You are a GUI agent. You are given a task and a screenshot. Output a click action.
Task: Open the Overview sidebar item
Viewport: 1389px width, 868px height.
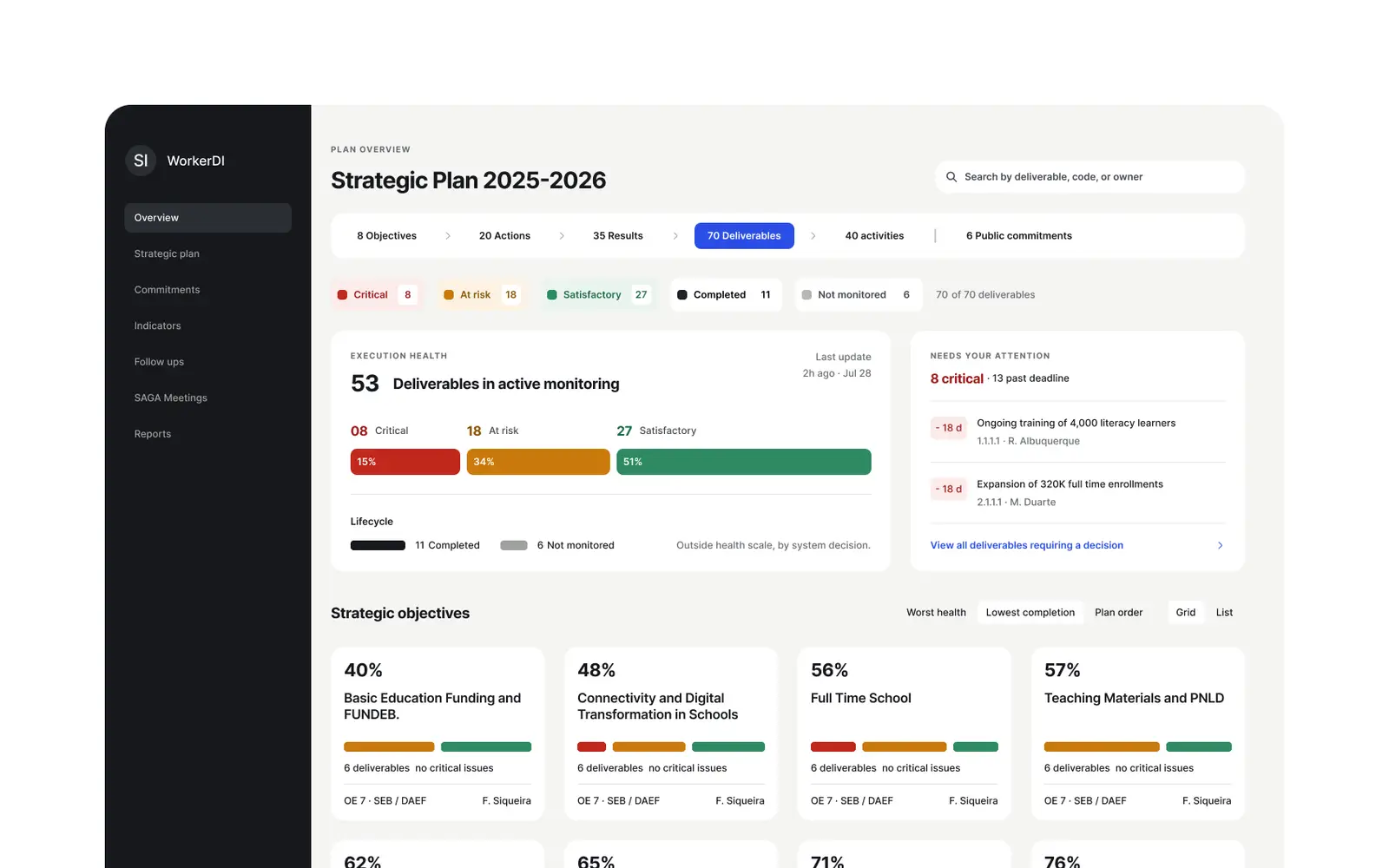coord(207,218)
